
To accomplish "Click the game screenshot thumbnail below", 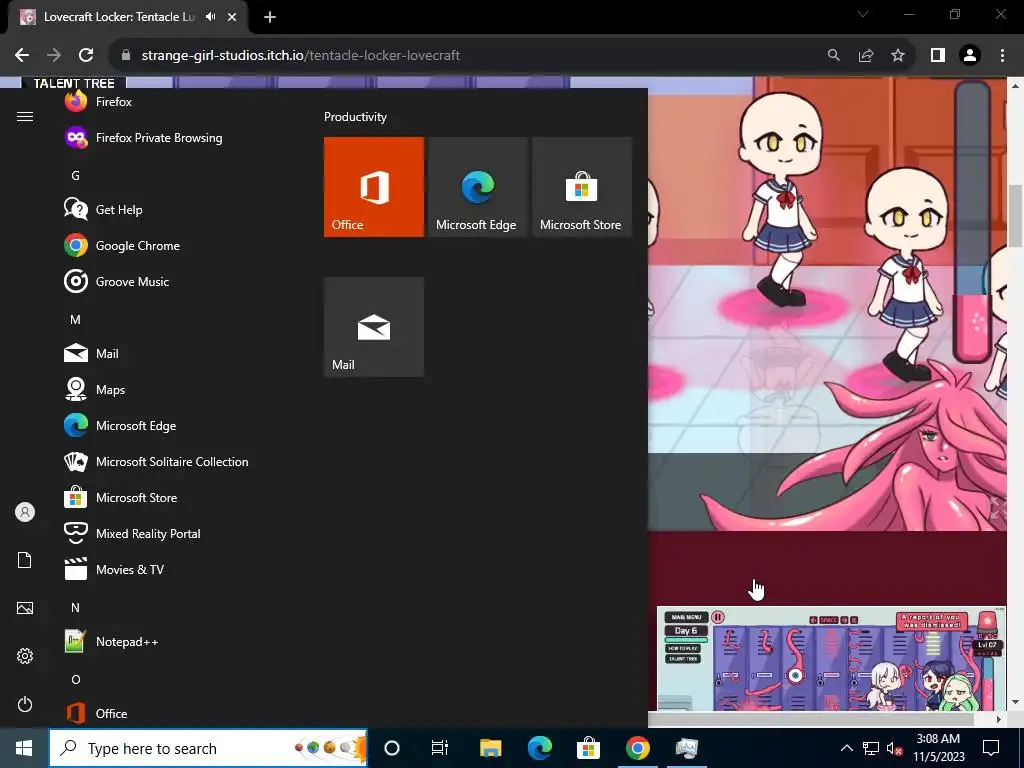I will (831, 658).
